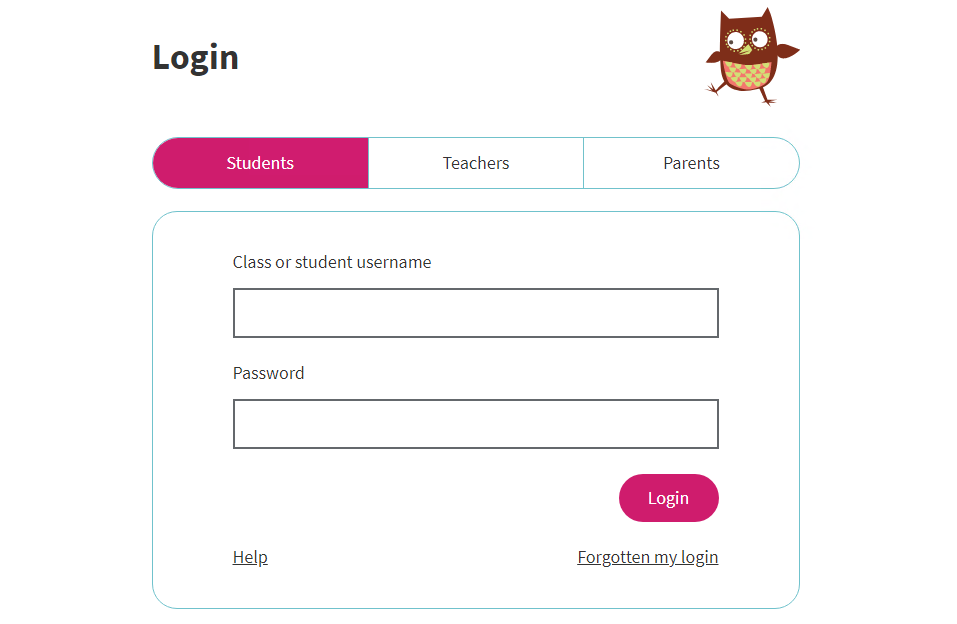Focus the class or student username field

point(475,313)
